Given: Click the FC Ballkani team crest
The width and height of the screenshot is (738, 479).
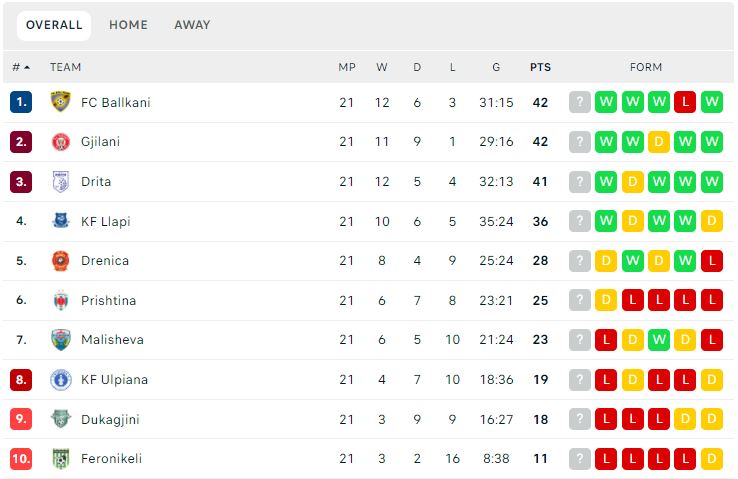Looking at the screenshot, I should click(61, 102).
